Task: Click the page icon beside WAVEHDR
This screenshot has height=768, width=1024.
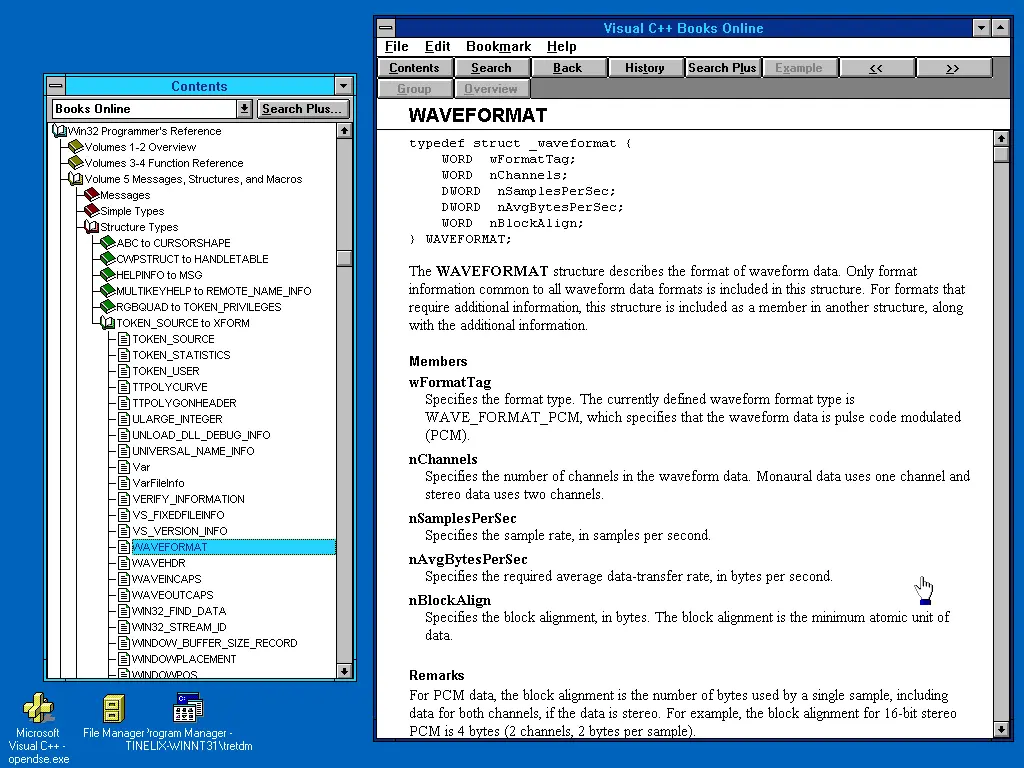Action: coord(124,563)
